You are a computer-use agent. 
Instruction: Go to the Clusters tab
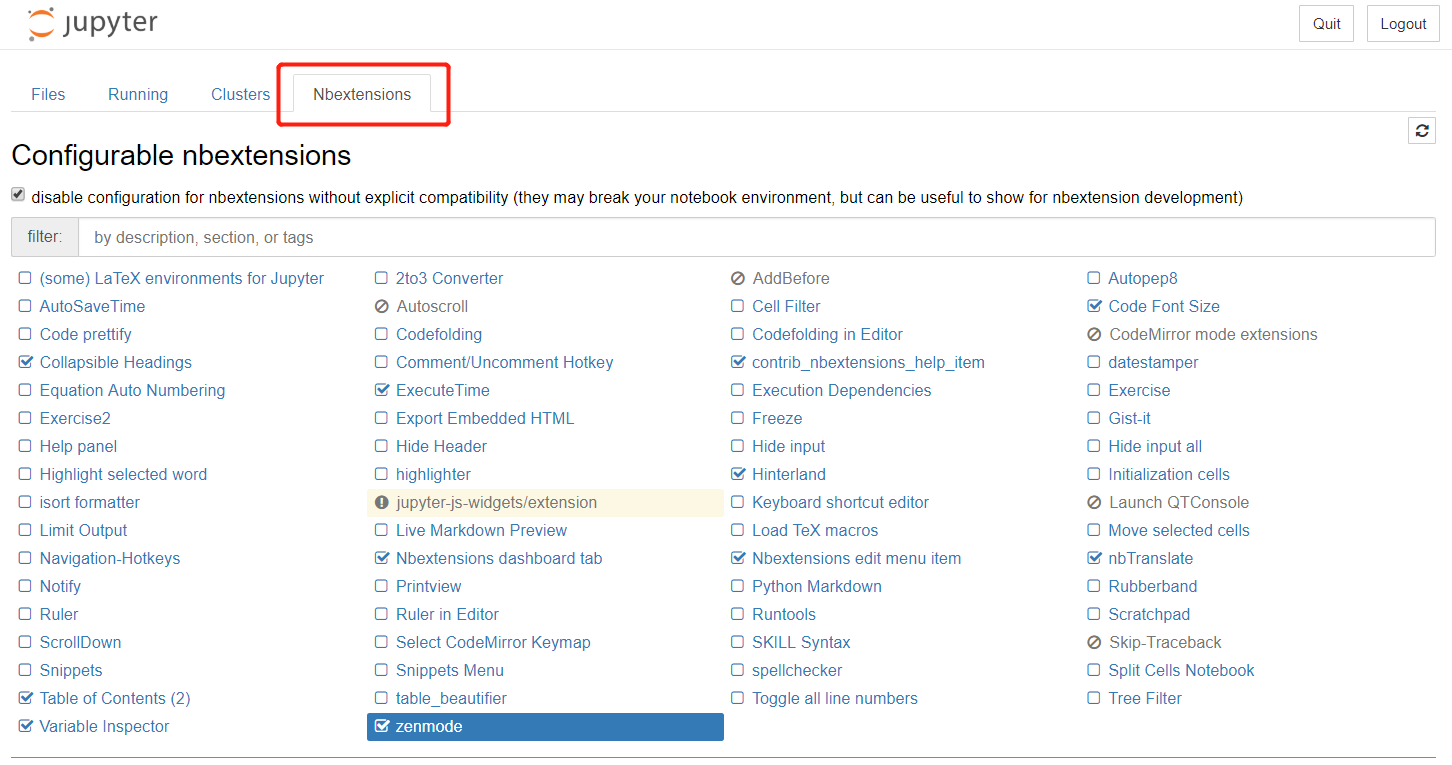pos(240,94)
